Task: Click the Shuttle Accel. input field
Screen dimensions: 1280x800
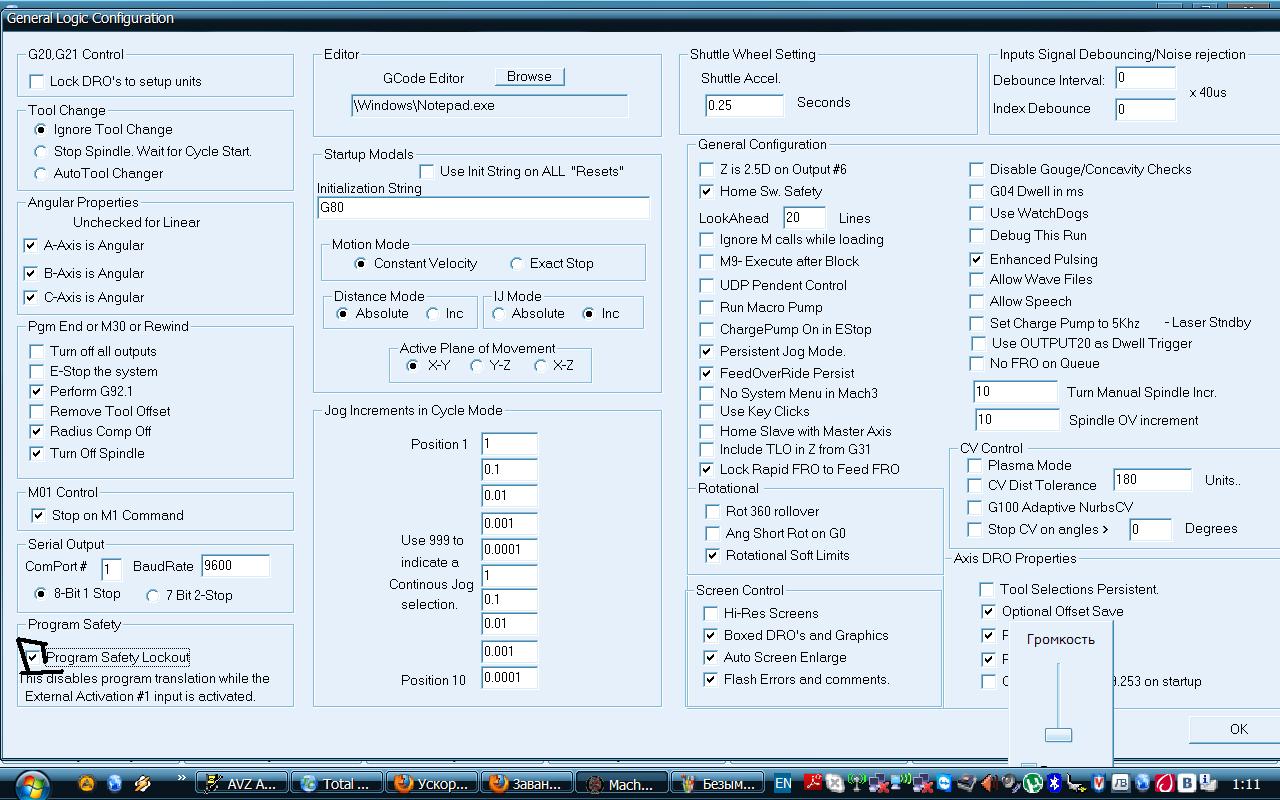Action: tap(744, 105)
